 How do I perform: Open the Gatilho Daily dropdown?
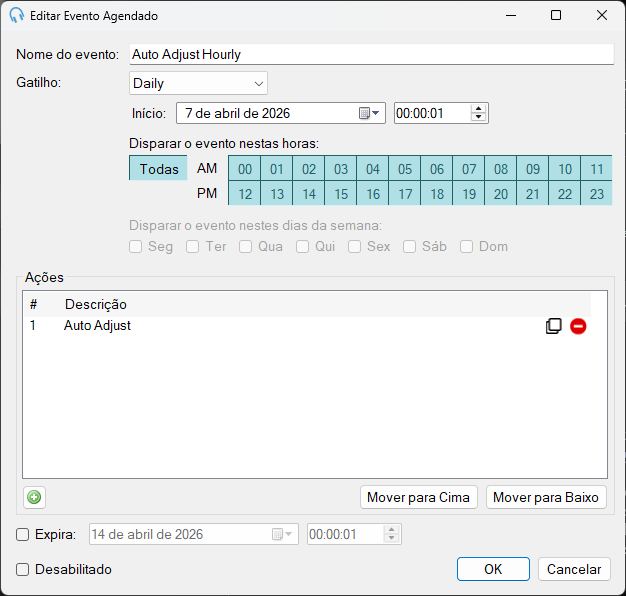click(198, 83)
